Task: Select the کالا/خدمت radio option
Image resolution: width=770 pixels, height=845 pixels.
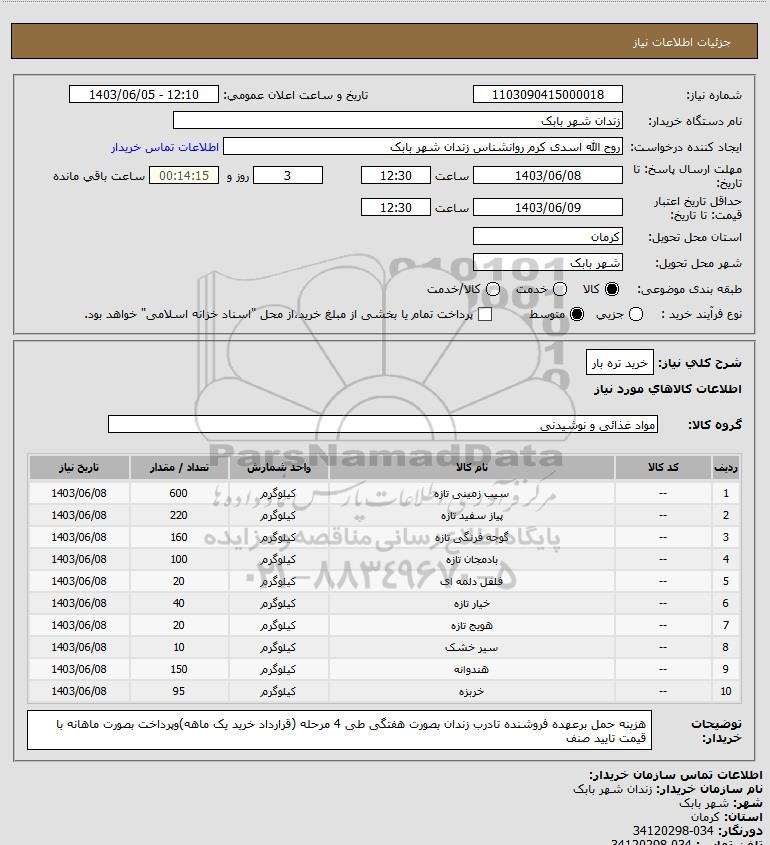Action: (492, 289)
